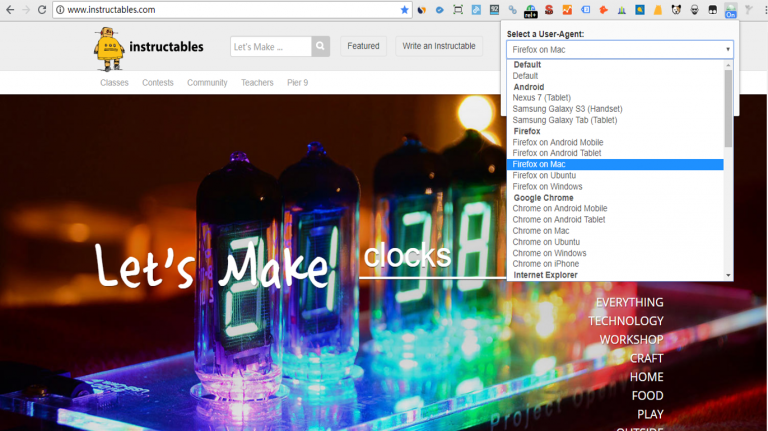
Task: Reload the page with the refresh icon
Action: [x=42, y=9]
